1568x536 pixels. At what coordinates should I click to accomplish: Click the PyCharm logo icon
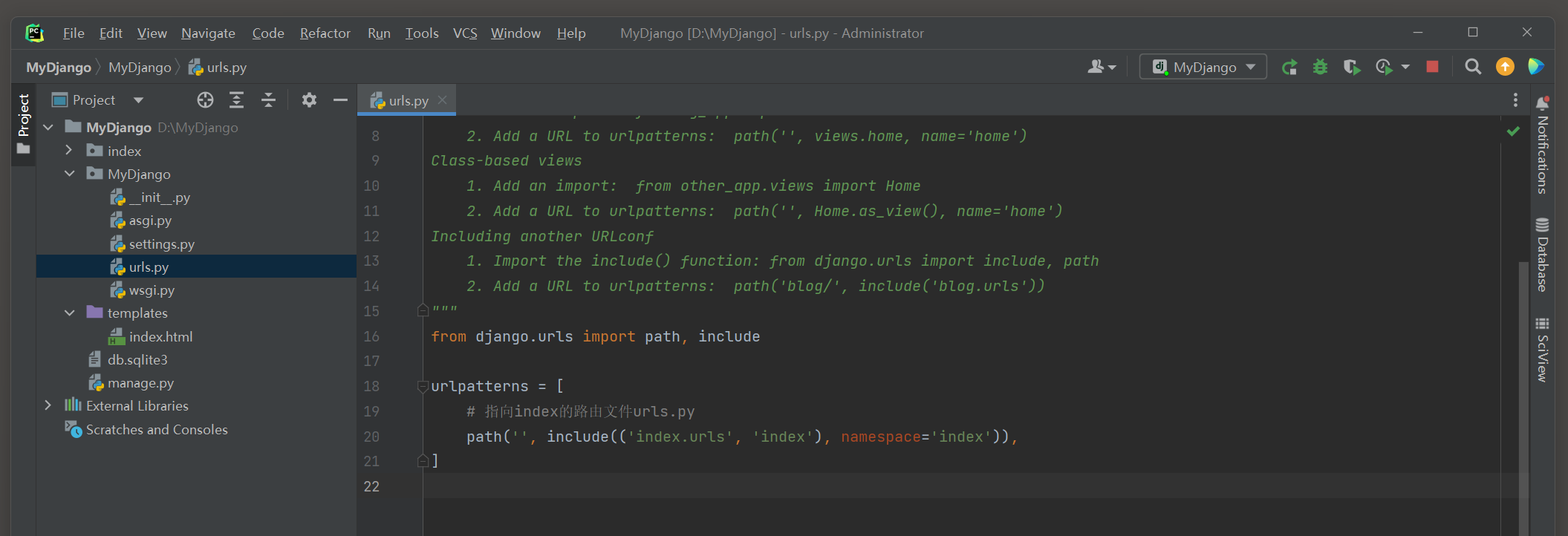(x=34, y=33)
